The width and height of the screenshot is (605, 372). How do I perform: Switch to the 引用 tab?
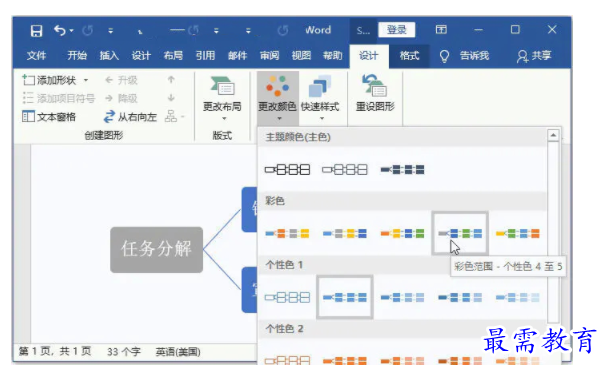[205, 56]
